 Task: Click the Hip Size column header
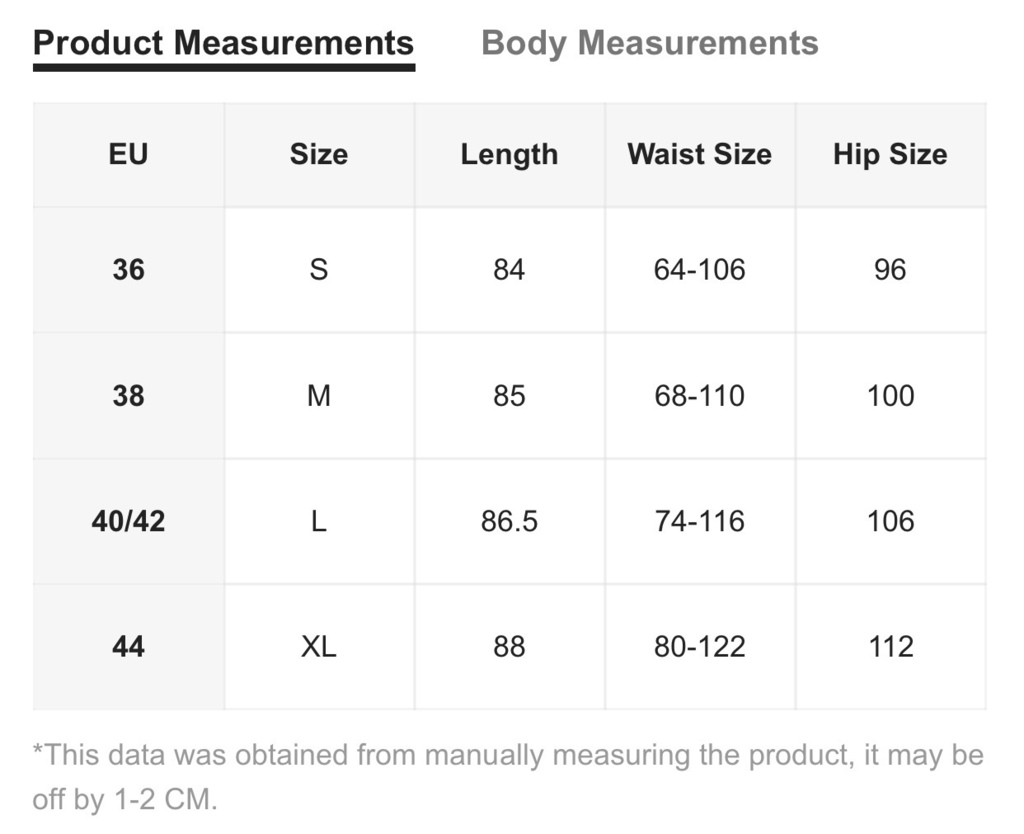[x=890, y=155]
